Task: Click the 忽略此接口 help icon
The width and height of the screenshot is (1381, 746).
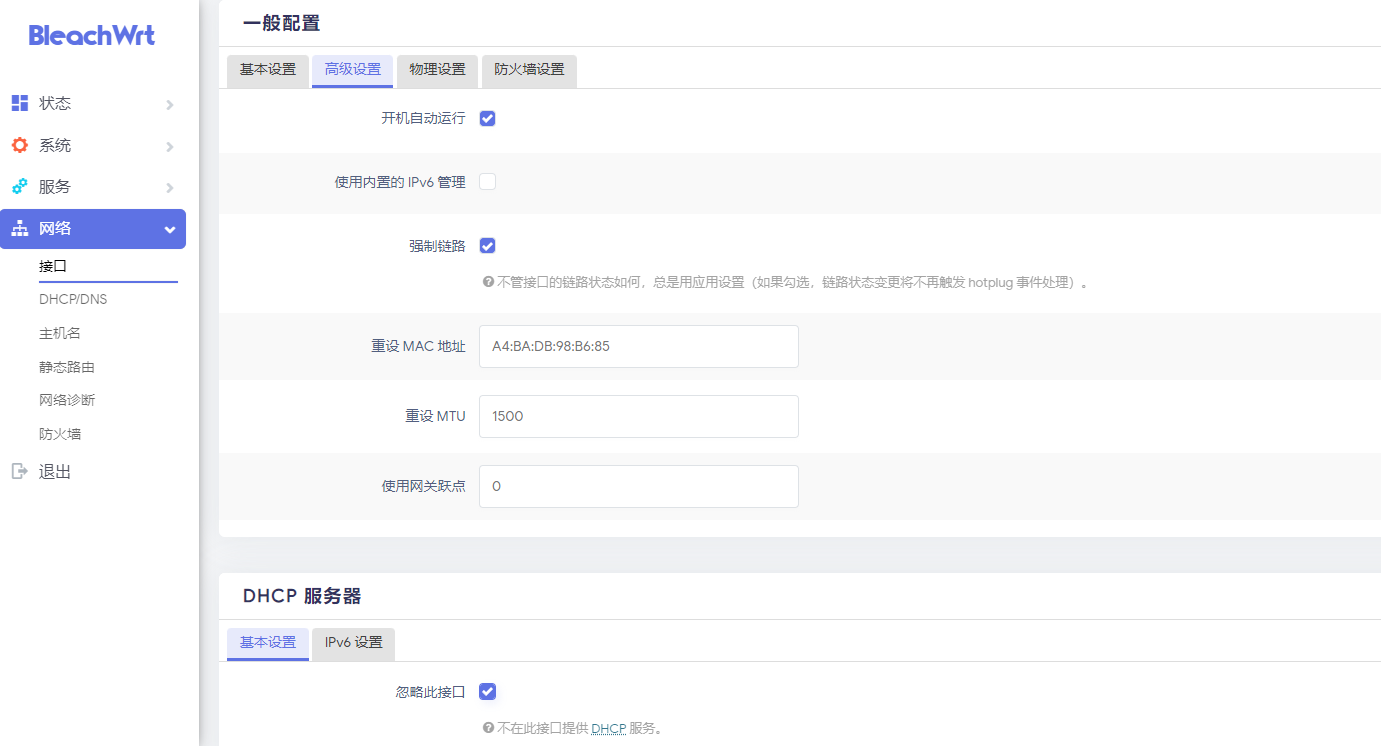Action: pos(489,728)
